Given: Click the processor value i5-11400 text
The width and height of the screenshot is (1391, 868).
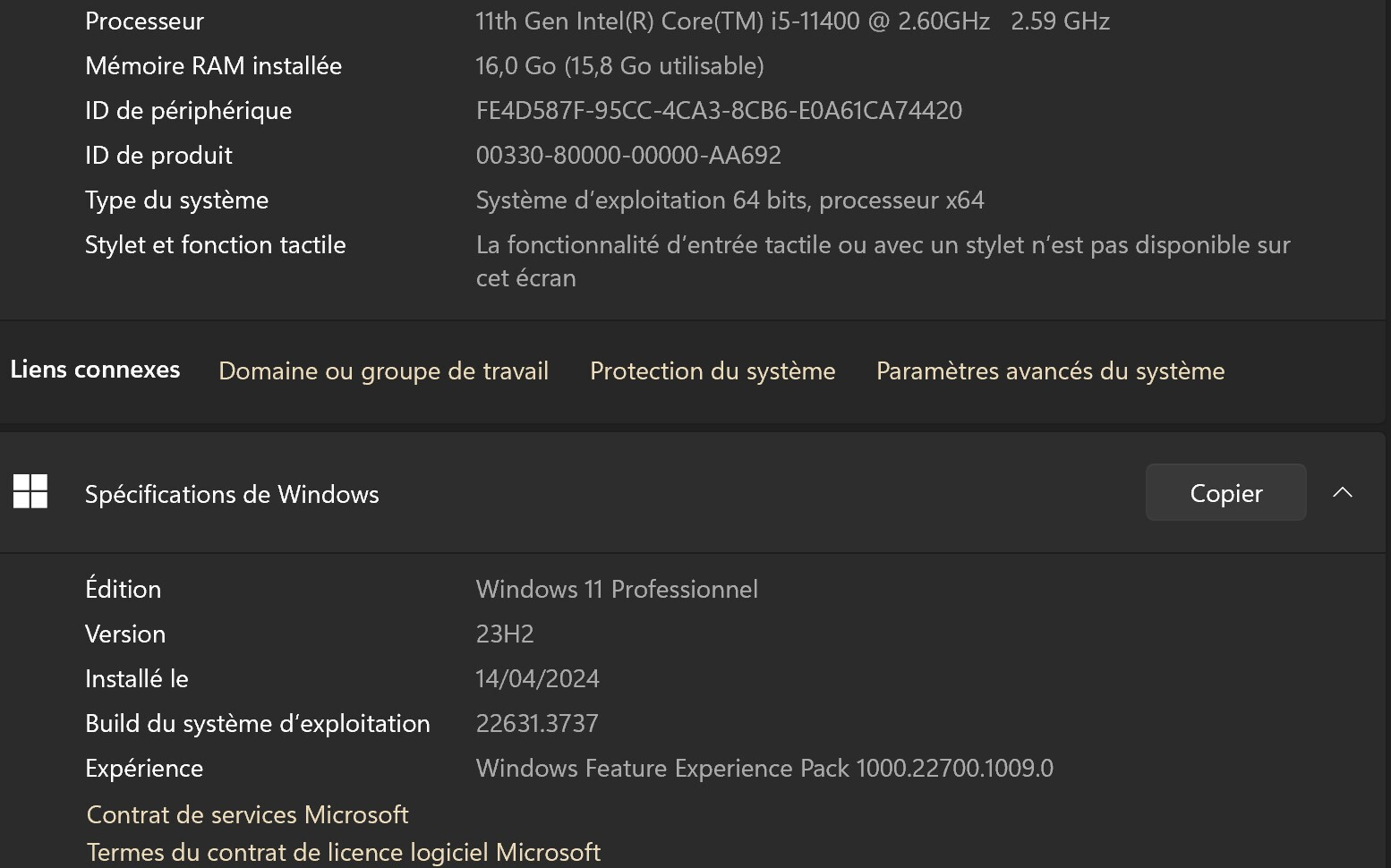Looking at the screenshot, I should click(792, 21).
